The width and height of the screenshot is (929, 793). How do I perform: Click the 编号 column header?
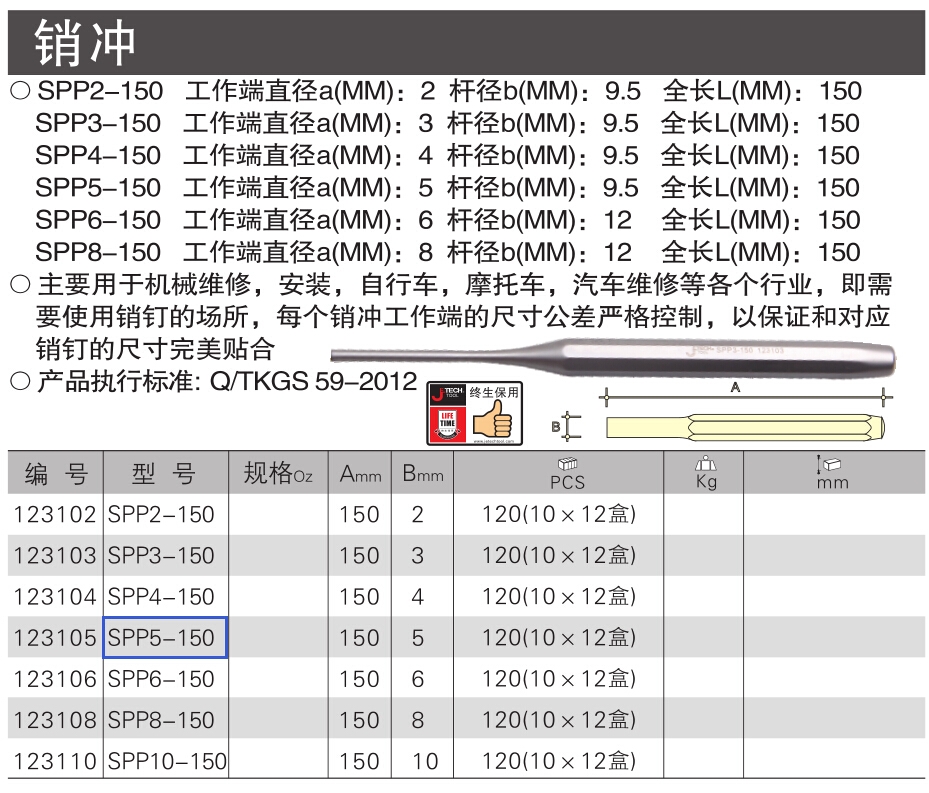pyautogui.click(x=56, y=473)
